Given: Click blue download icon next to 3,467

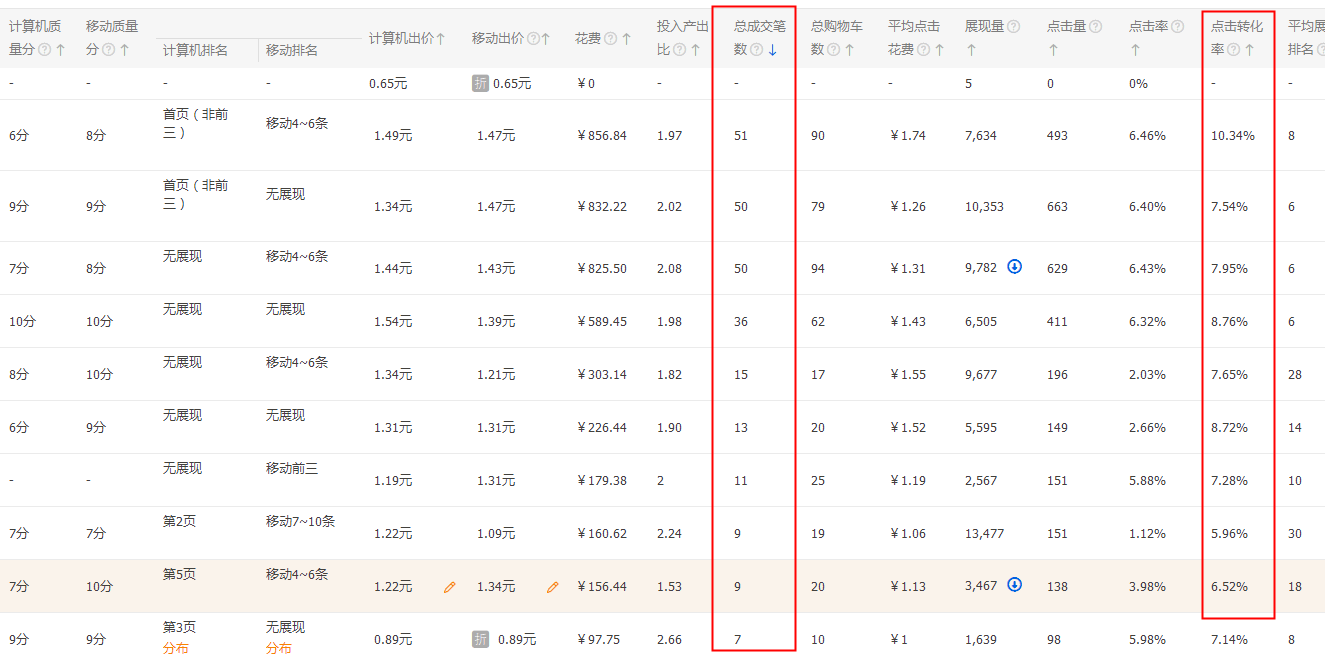Looking at the screenshot, I should coord(1014,585).
